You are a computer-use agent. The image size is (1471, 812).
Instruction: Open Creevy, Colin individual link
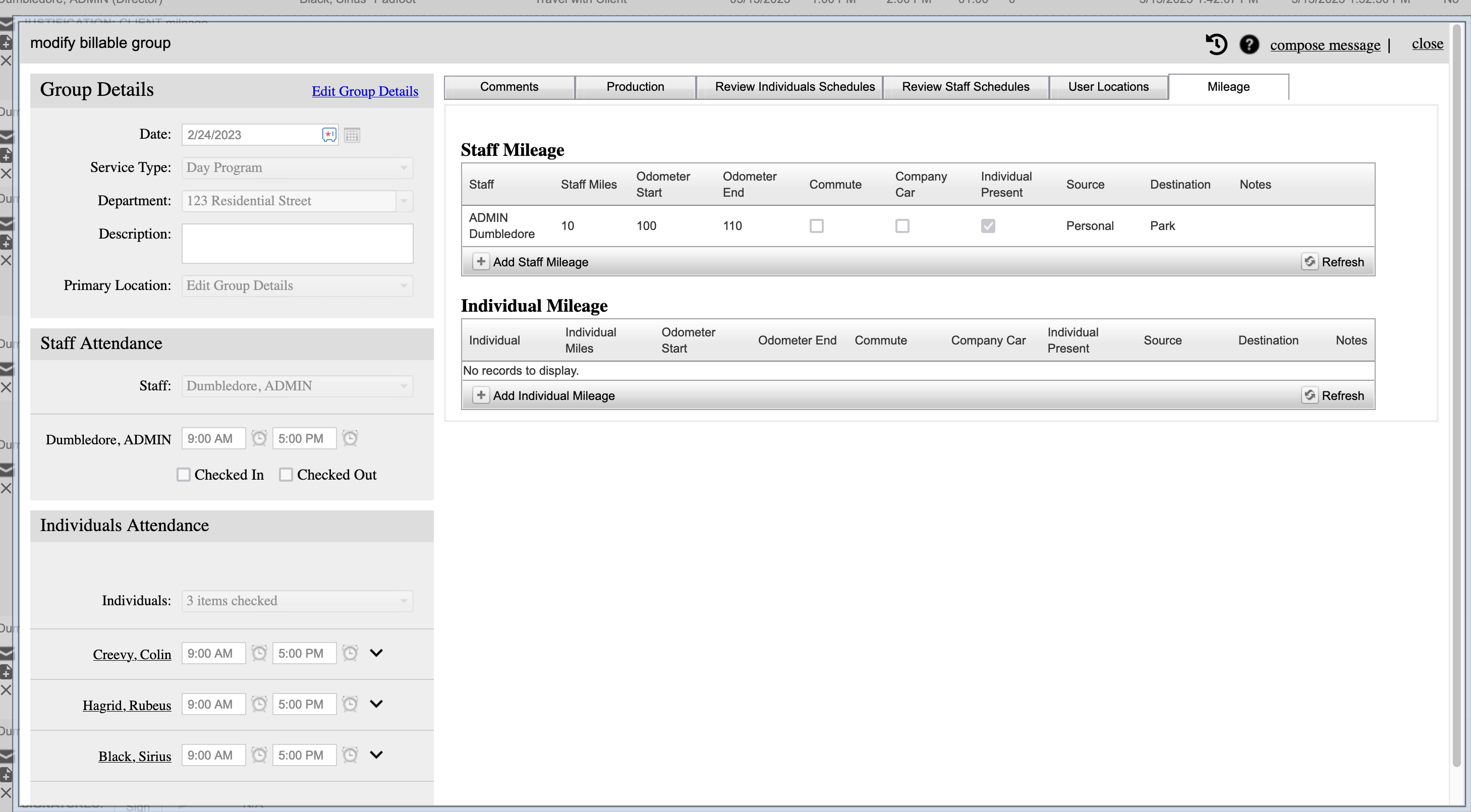coord(132,655)
